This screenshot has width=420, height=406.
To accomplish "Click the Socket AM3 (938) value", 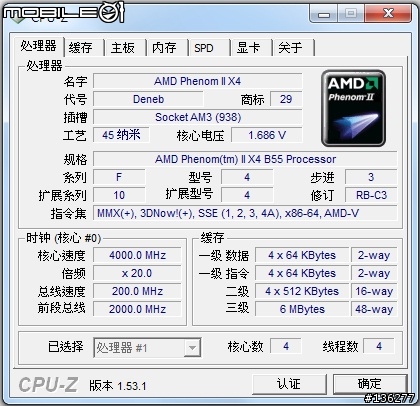I will click(198, 117).
